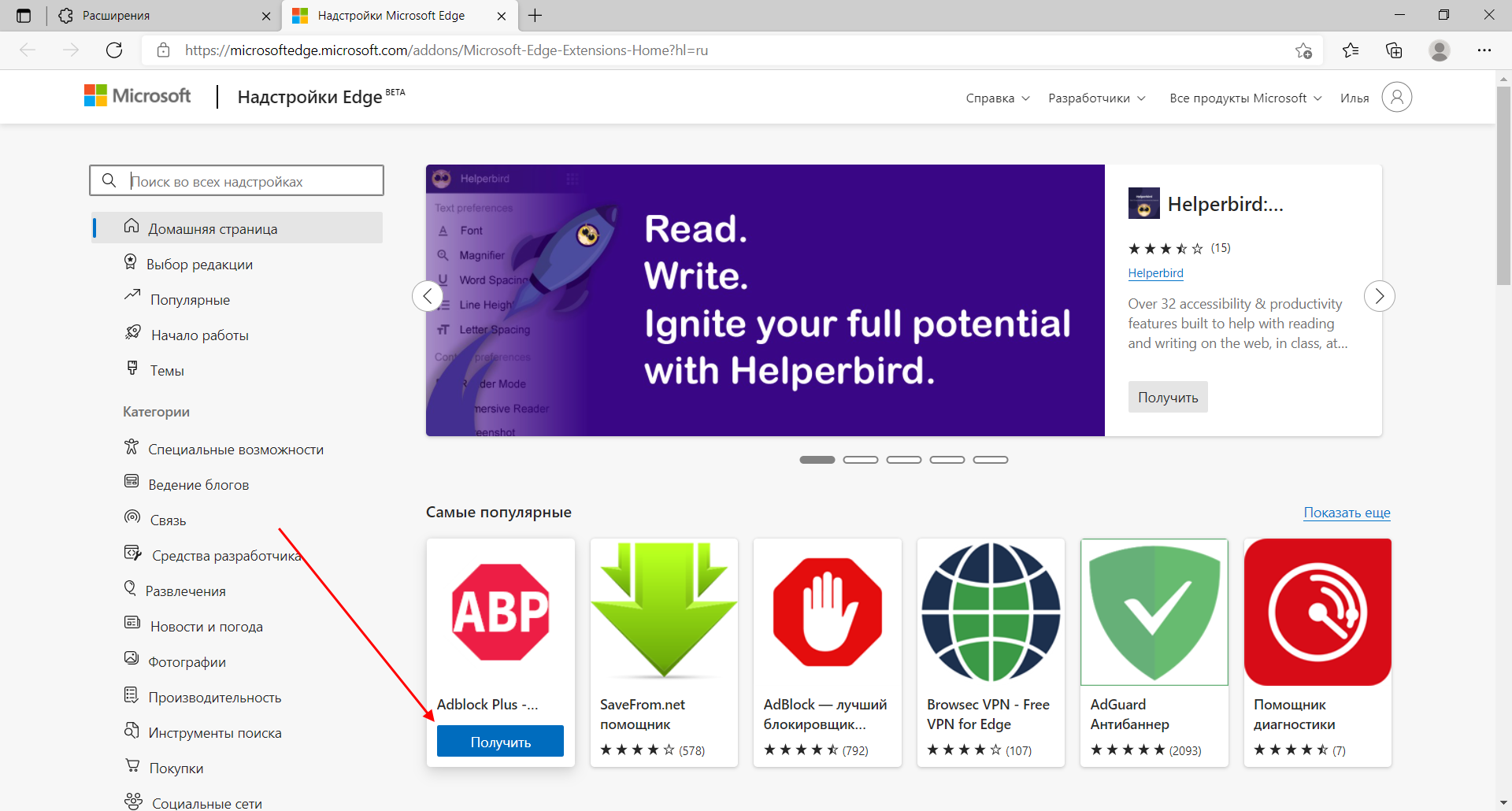Show previous carousel slide
The image size is (1512, 811).
point(428,296)
